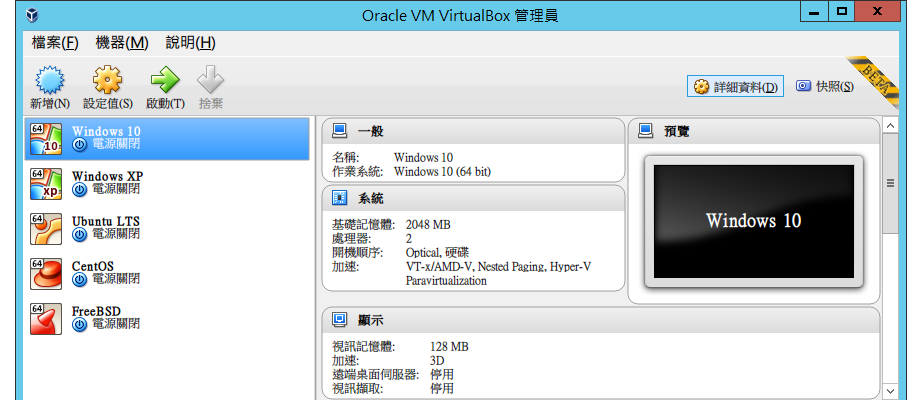Screen dimensions: 920x400
Task: Click the Windows XP OS icon in VM list
Action: [46, 184]
